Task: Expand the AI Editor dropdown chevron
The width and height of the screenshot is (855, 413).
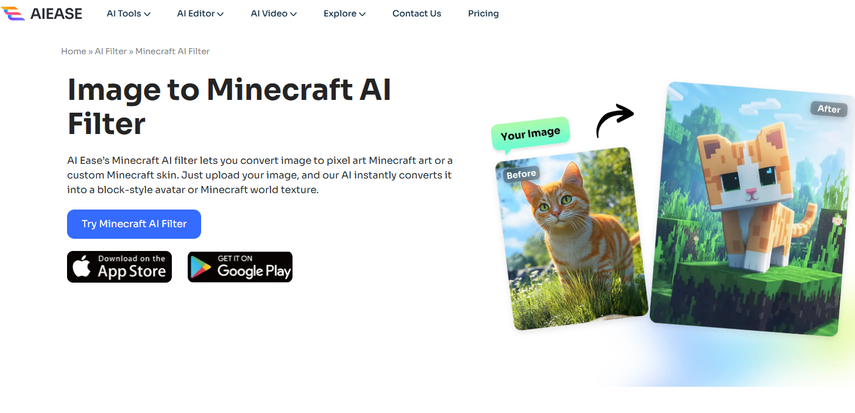Action: coord(220,14)
